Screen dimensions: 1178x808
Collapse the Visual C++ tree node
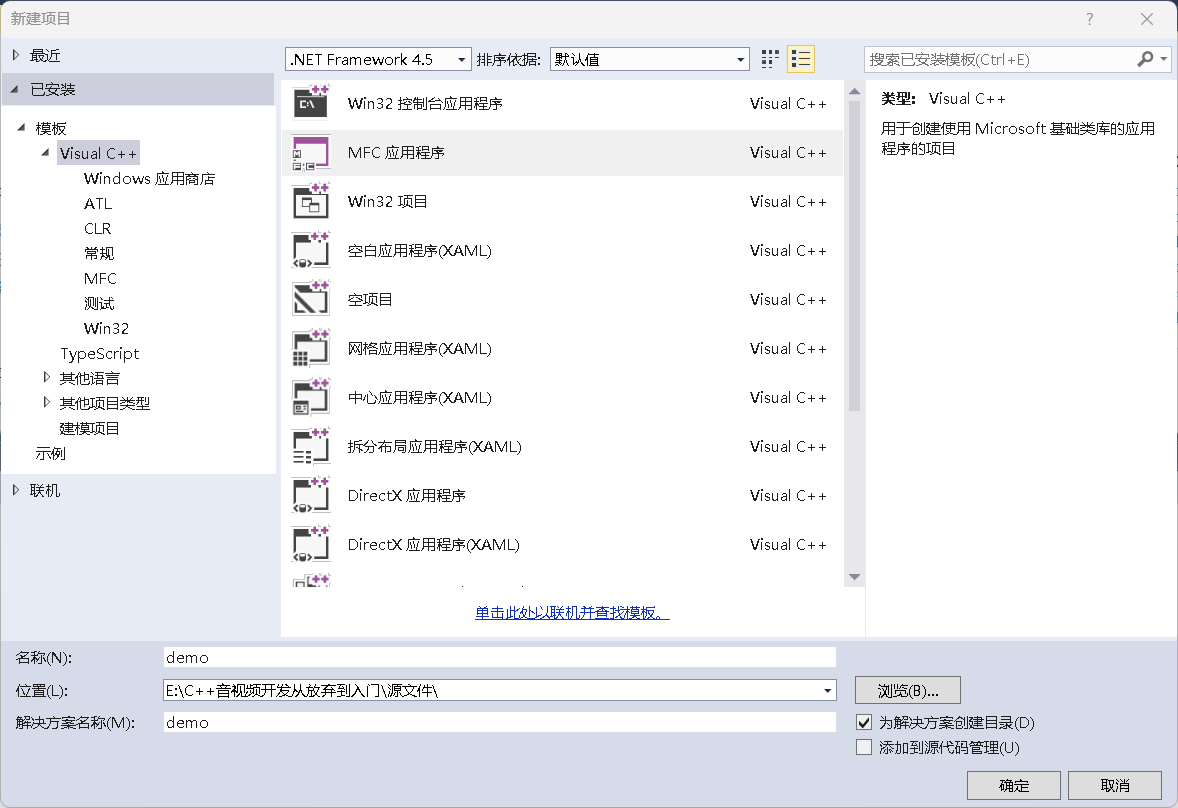pyautogui.click(x=45, y=152)
